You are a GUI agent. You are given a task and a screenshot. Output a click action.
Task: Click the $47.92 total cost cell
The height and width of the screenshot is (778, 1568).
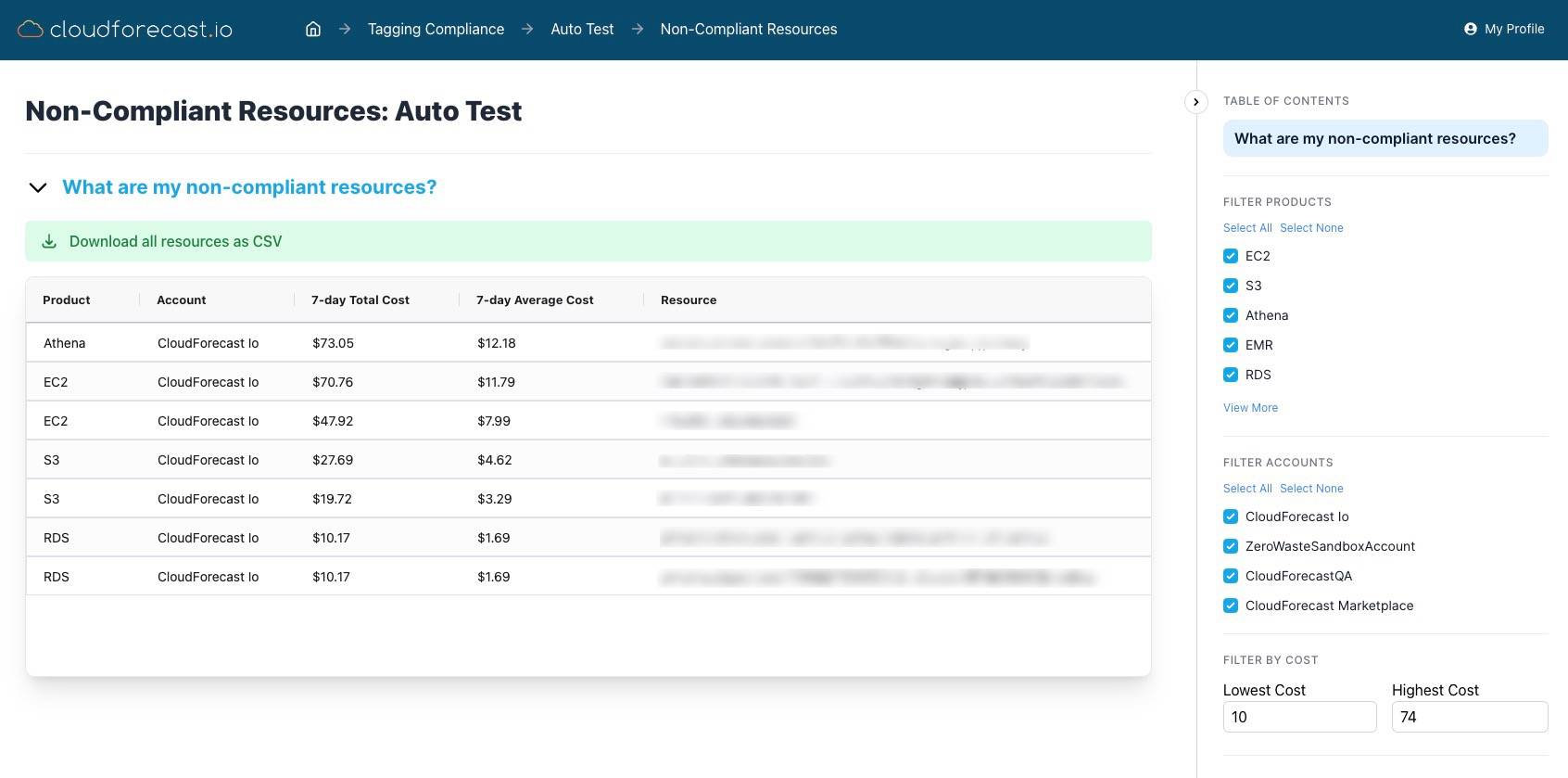click(x=333, y=421)
